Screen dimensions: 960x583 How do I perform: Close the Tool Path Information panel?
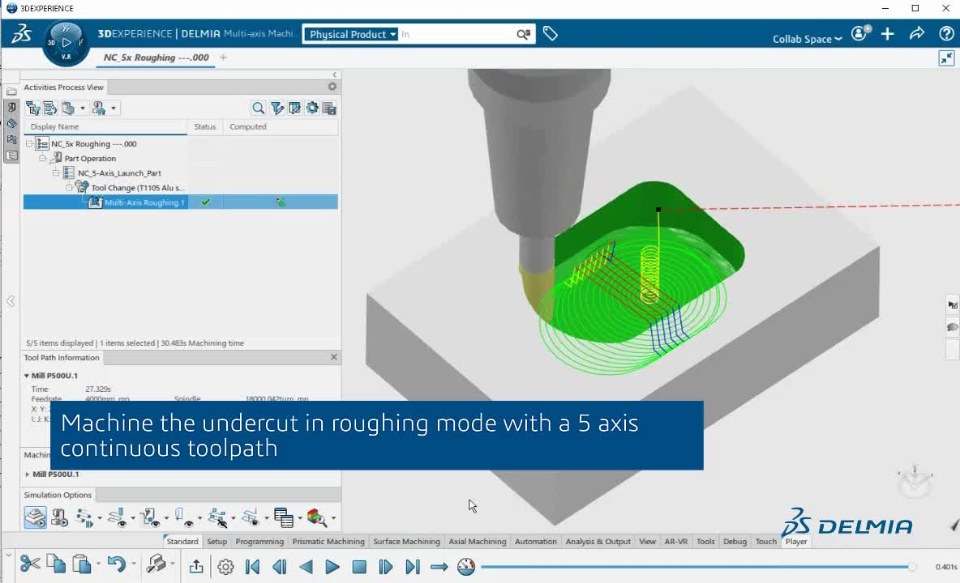click(x=334, y=357)
